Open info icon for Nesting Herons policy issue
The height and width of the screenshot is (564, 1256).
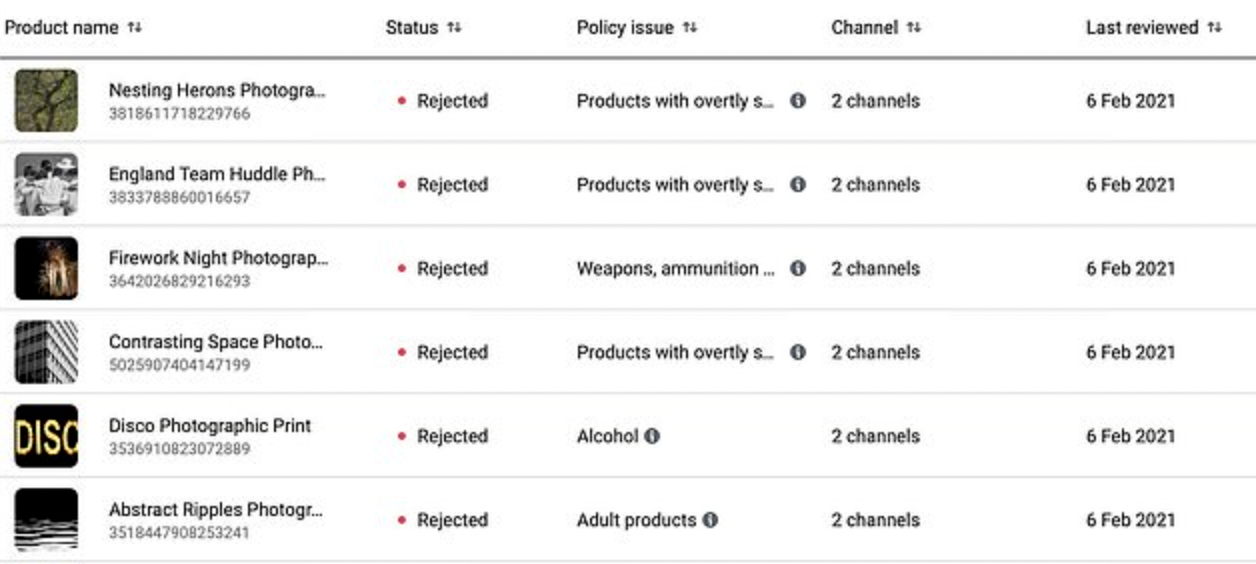coord(798,101)
